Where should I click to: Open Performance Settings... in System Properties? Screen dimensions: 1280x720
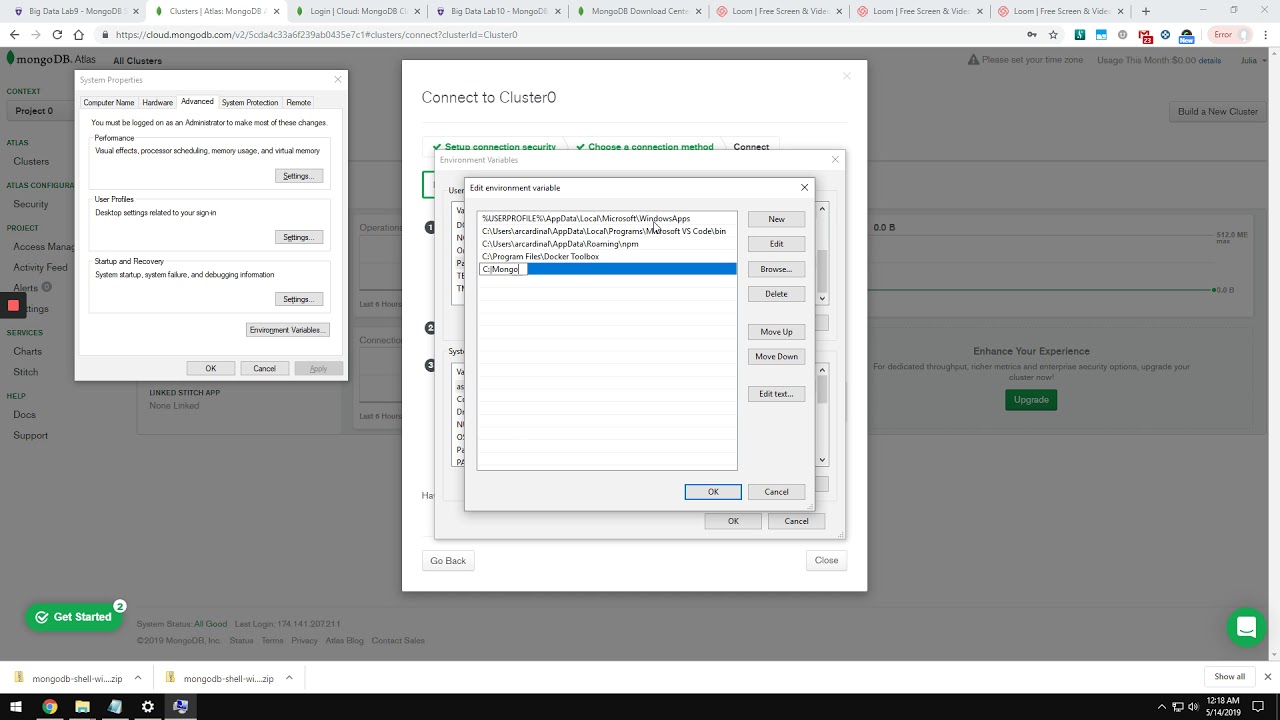pos(298,176)
